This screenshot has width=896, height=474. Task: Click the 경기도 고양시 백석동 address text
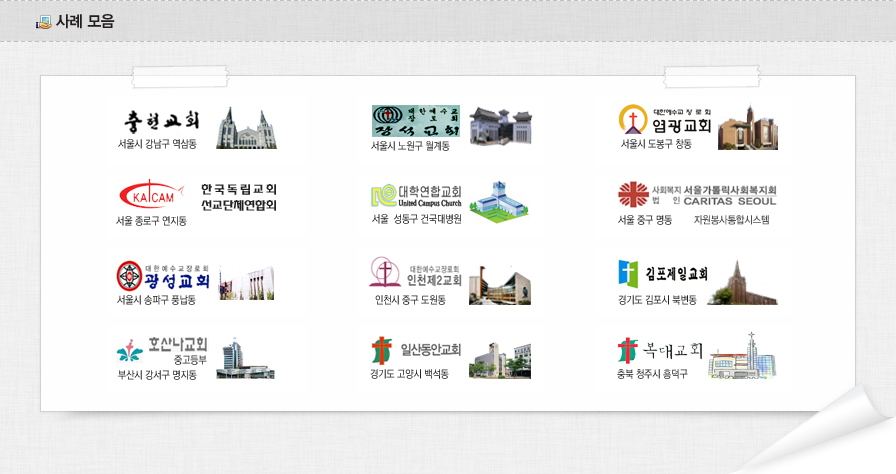[x=409, y=374]
